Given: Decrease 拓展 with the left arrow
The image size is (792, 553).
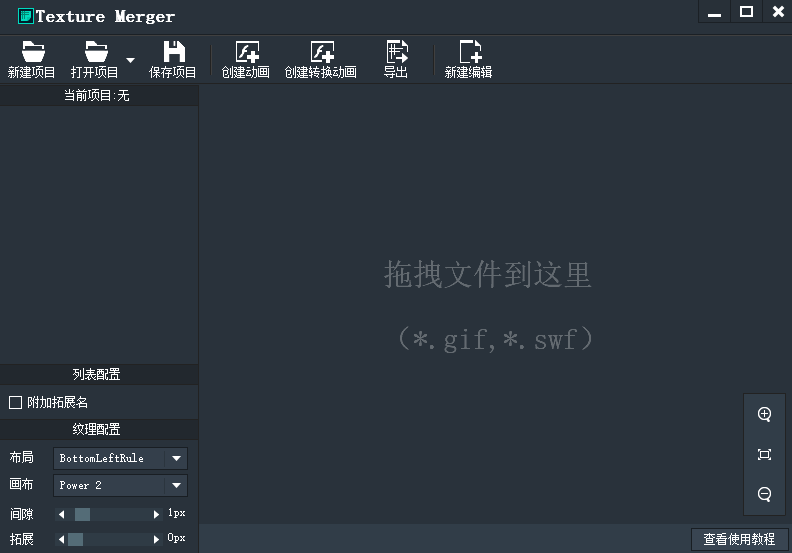Looking at the screenshot, I should coord(62,539).
